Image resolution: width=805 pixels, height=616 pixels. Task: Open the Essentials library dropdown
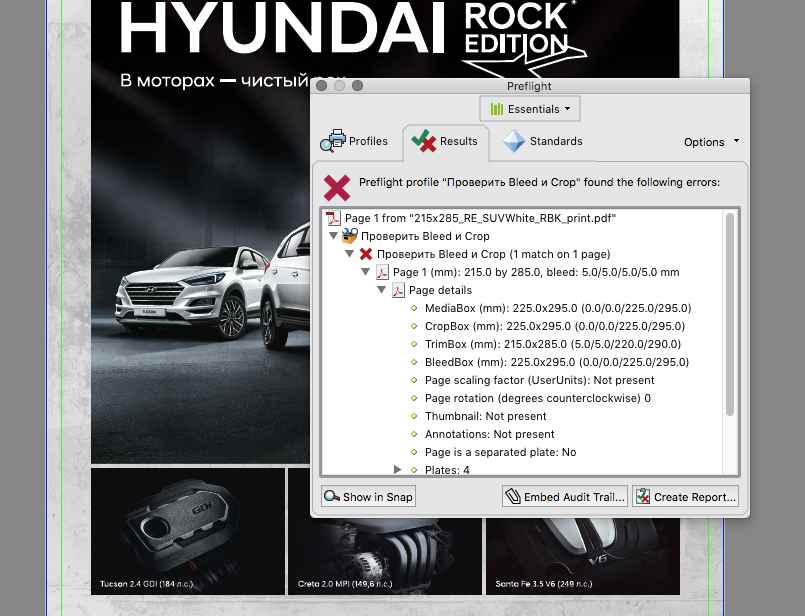530,109
